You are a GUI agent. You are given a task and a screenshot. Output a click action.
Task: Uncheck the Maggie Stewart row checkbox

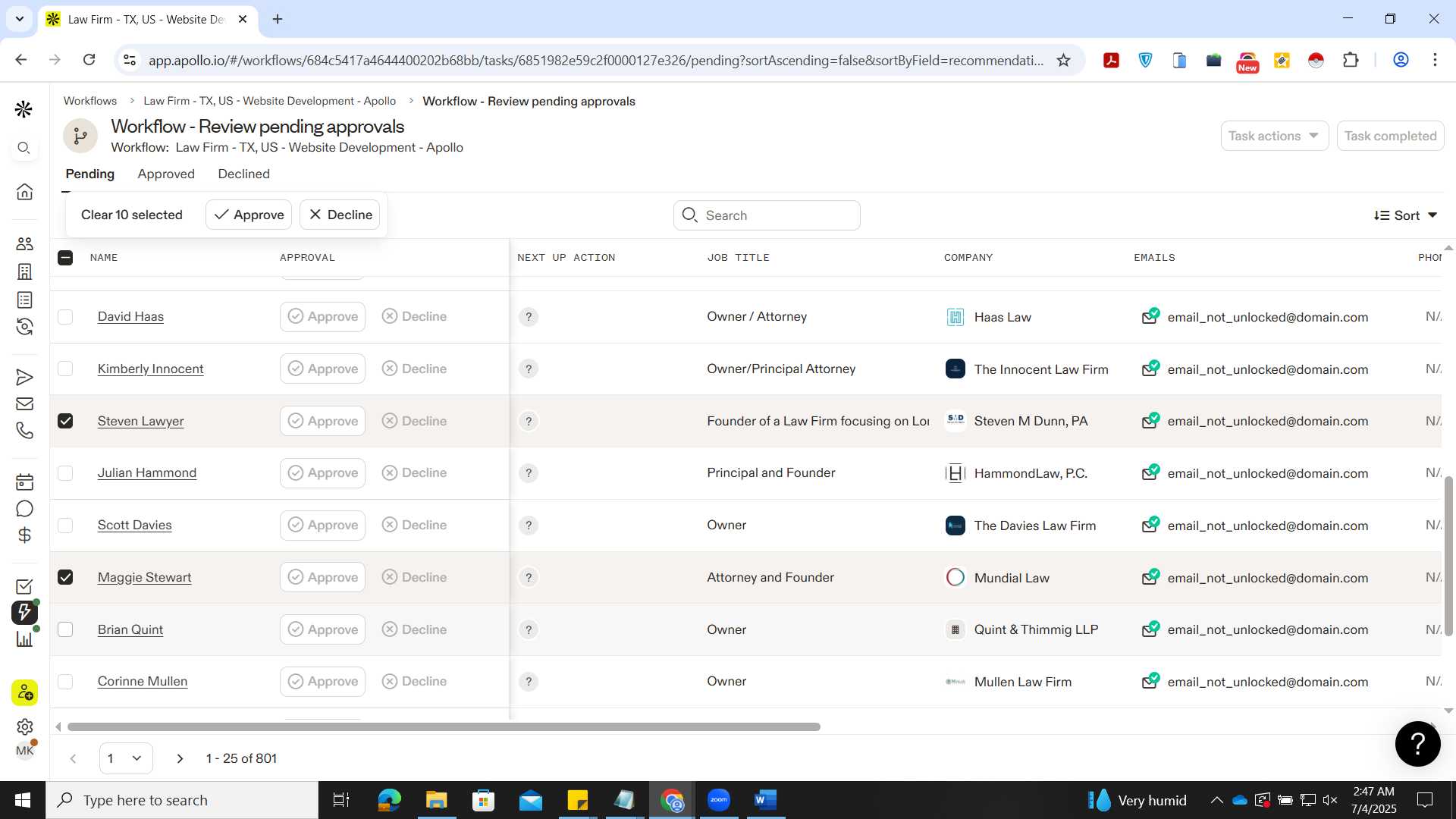click(x=65, y=577)
